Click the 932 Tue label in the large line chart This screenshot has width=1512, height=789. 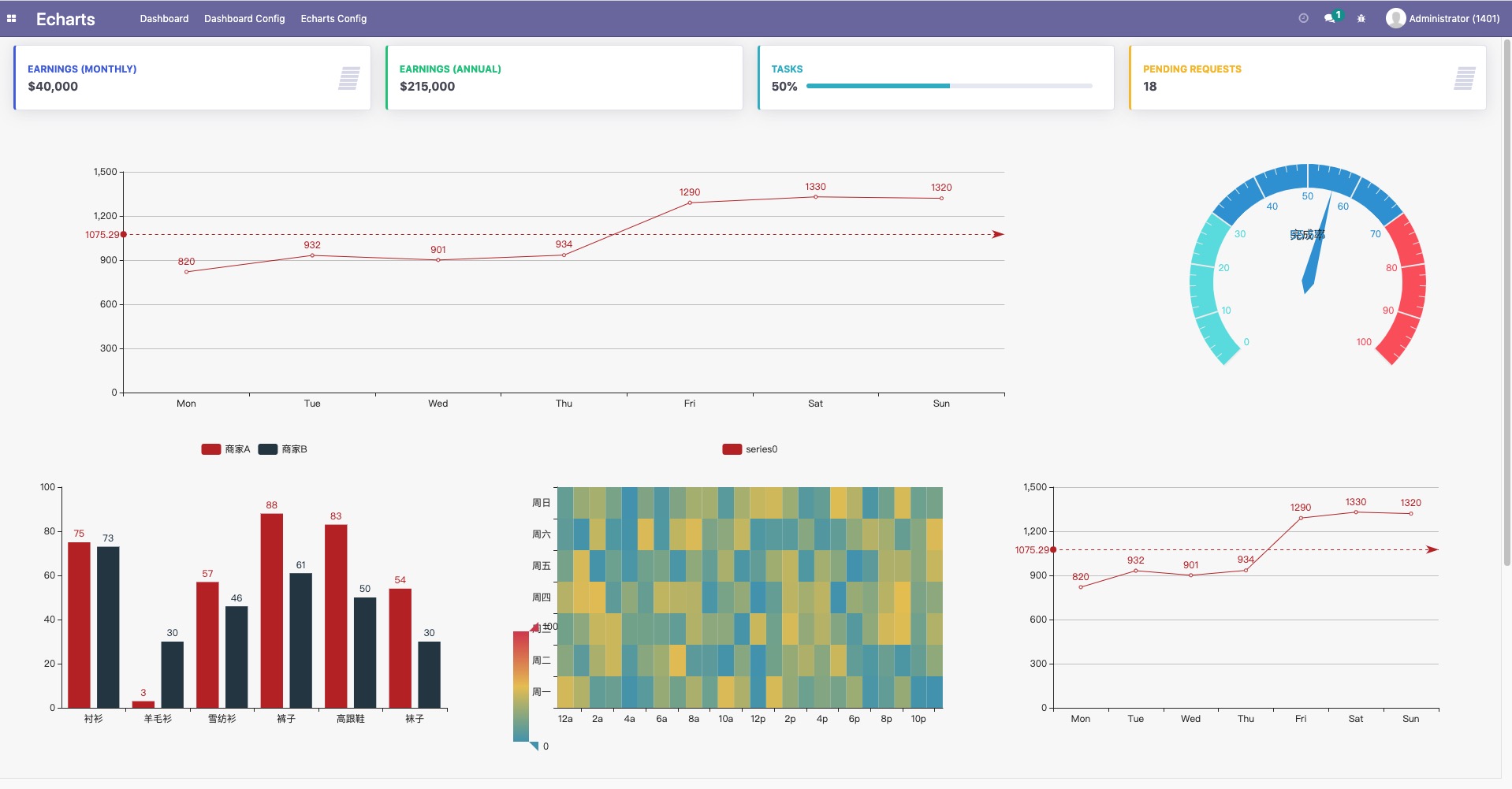(312, 245)
